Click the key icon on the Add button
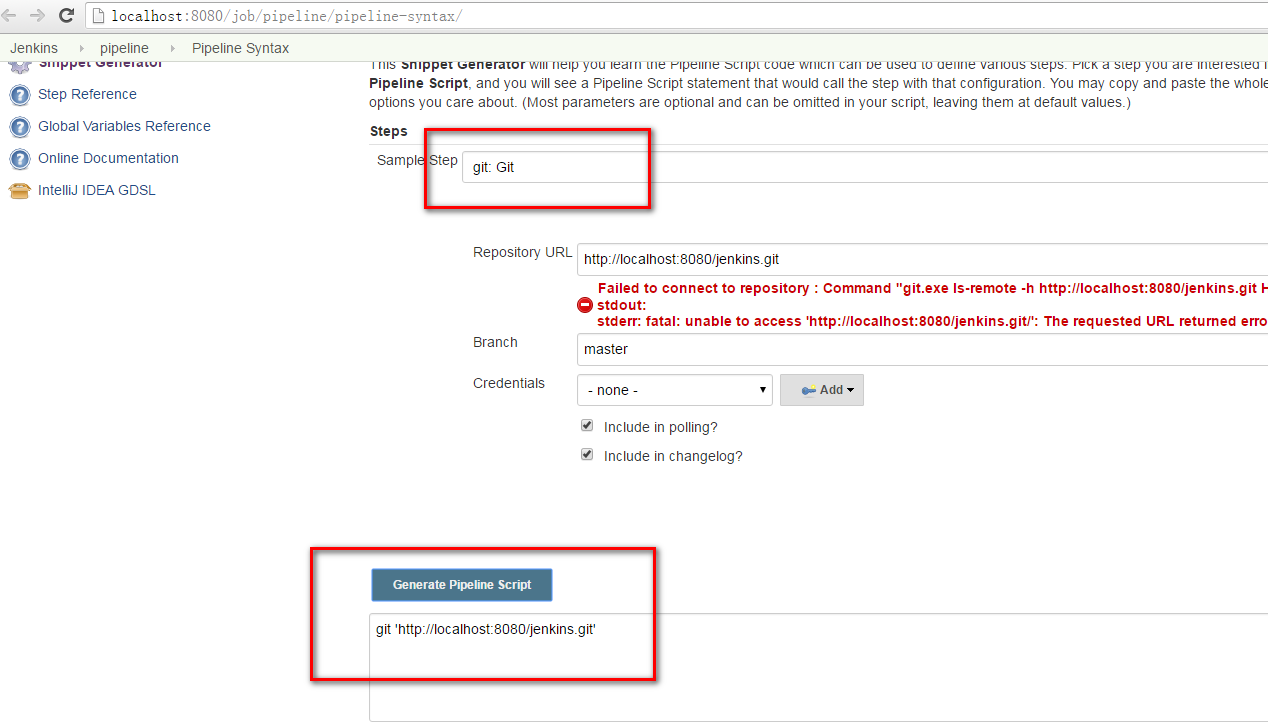Image resolution: width=1268 pixels, height=725 pixels. (x=808, y=390)
